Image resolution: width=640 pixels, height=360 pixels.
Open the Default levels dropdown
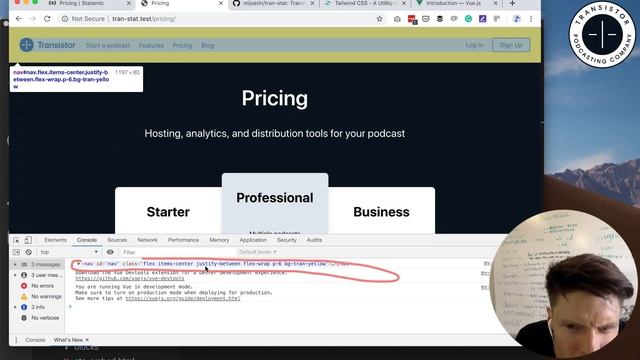click(258, 252)
